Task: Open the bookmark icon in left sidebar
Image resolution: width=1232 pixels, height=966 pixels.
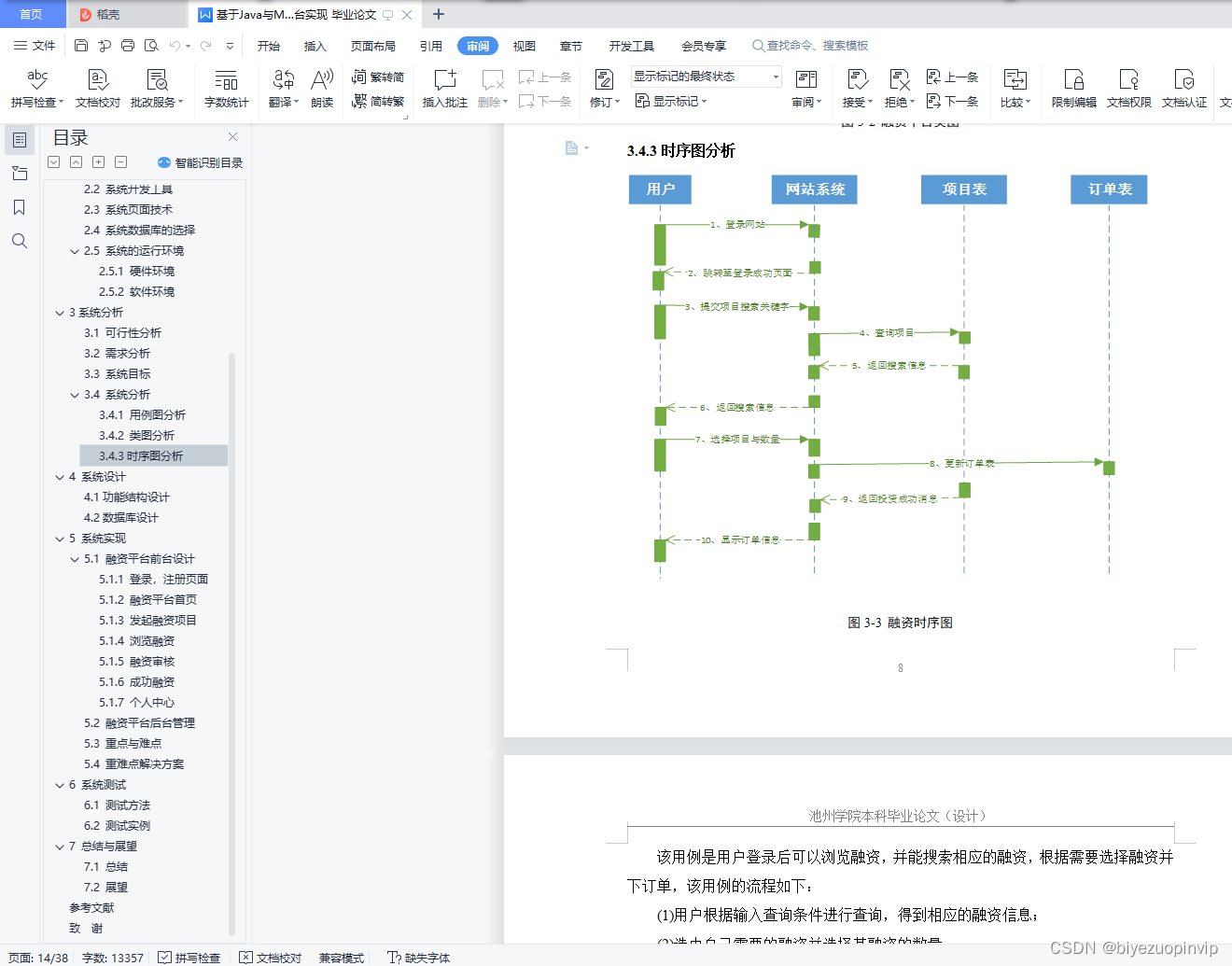Action: coord(20,207)
